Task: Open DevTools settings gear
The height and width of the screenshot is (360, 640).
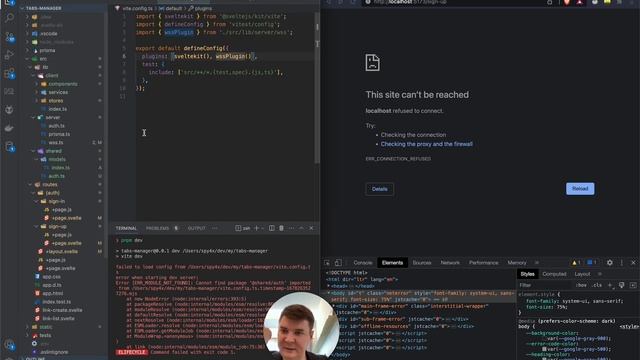Action: [x=609, y=263]
